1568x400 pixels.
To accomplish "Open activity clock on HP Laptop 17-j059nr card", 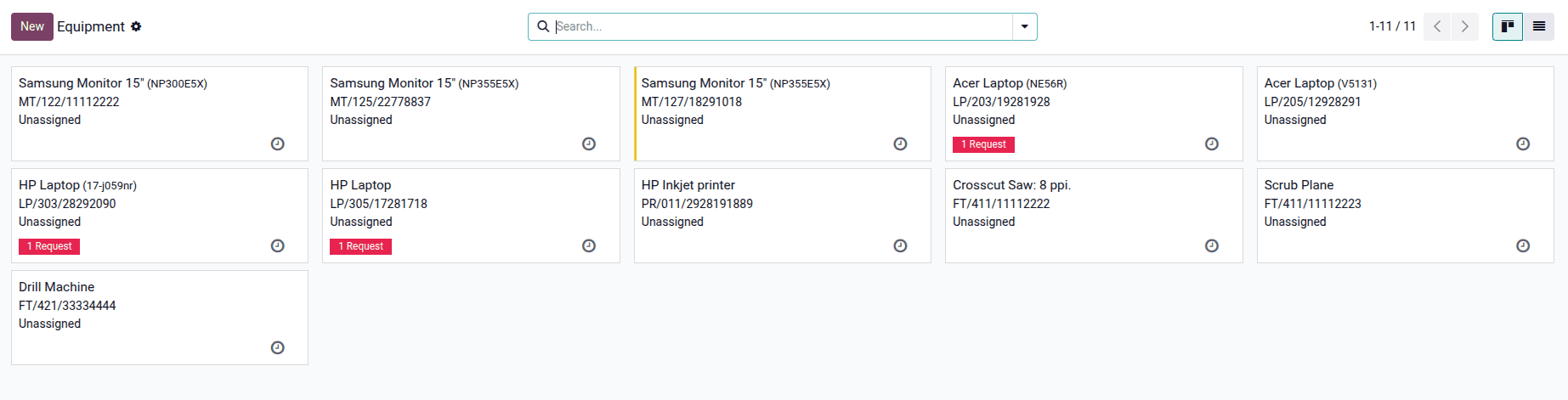I will point(277,246).
